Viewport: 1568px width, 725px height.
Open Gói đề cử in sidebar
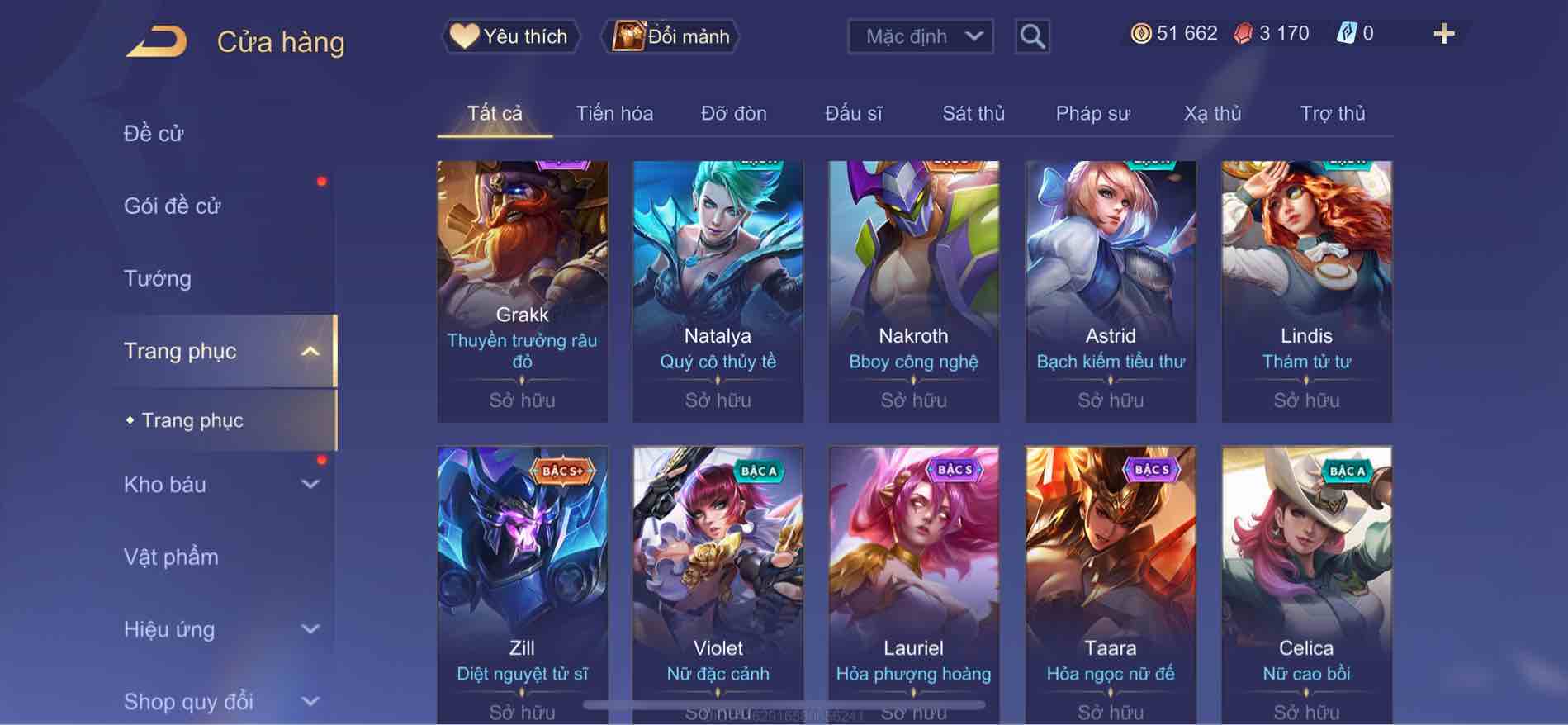pos(173,206)
